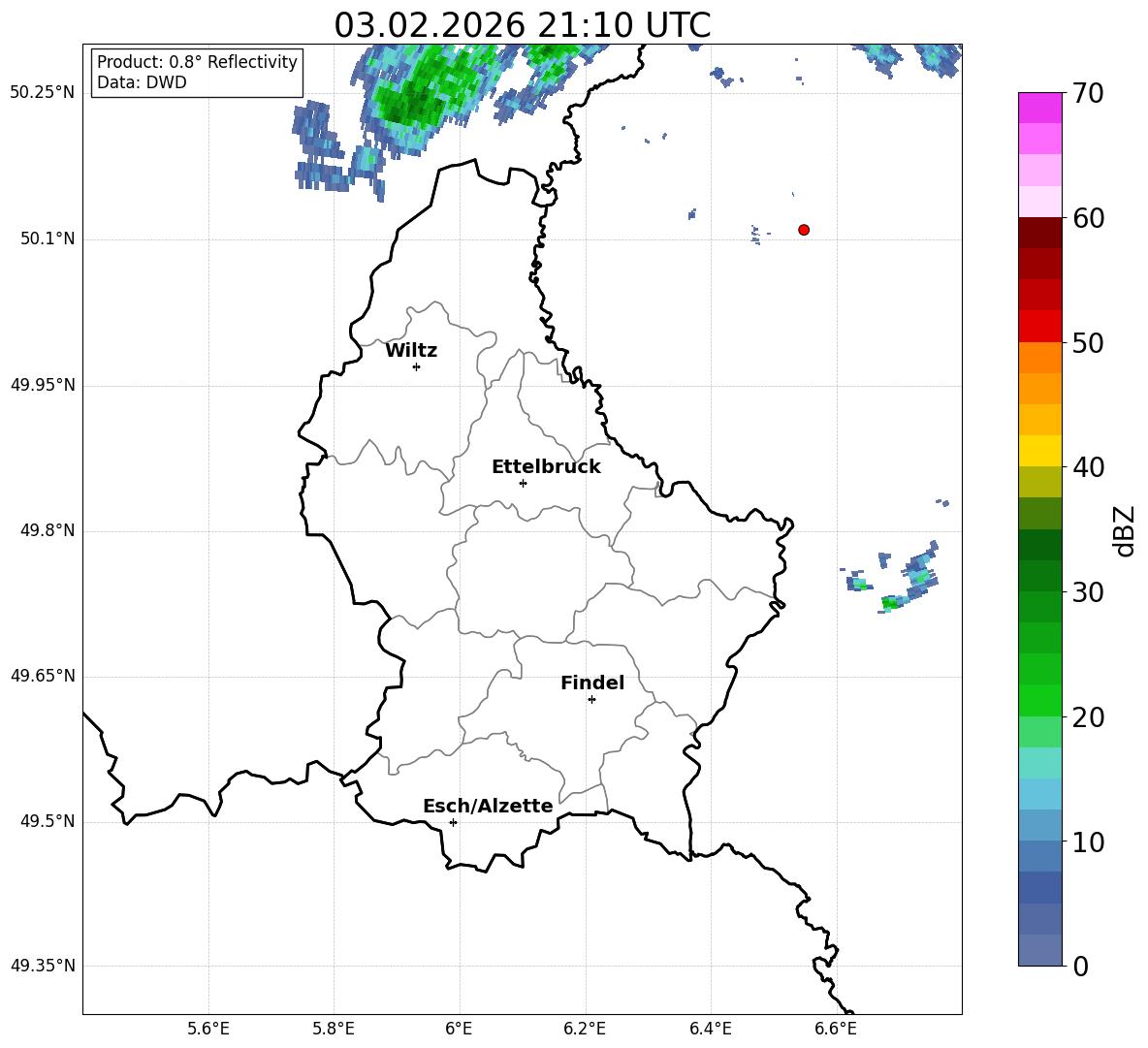Click the Wiltz station label
Screen dimensions: 1148x1048
click(x=411, y=351)
